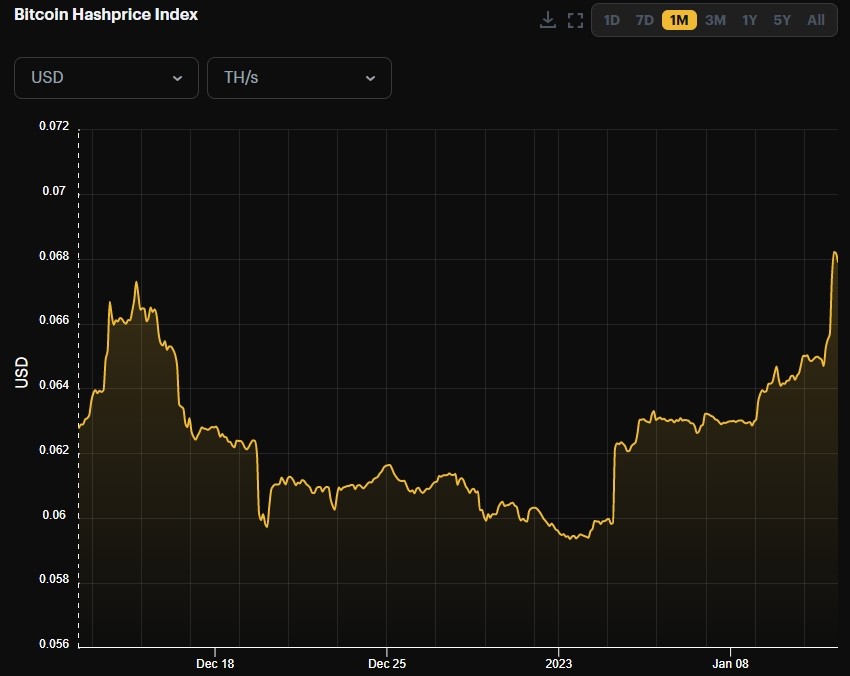Click the Dec 25 date axis label
The width and height of the screenshot is (850, 676).
click(387, 664)
